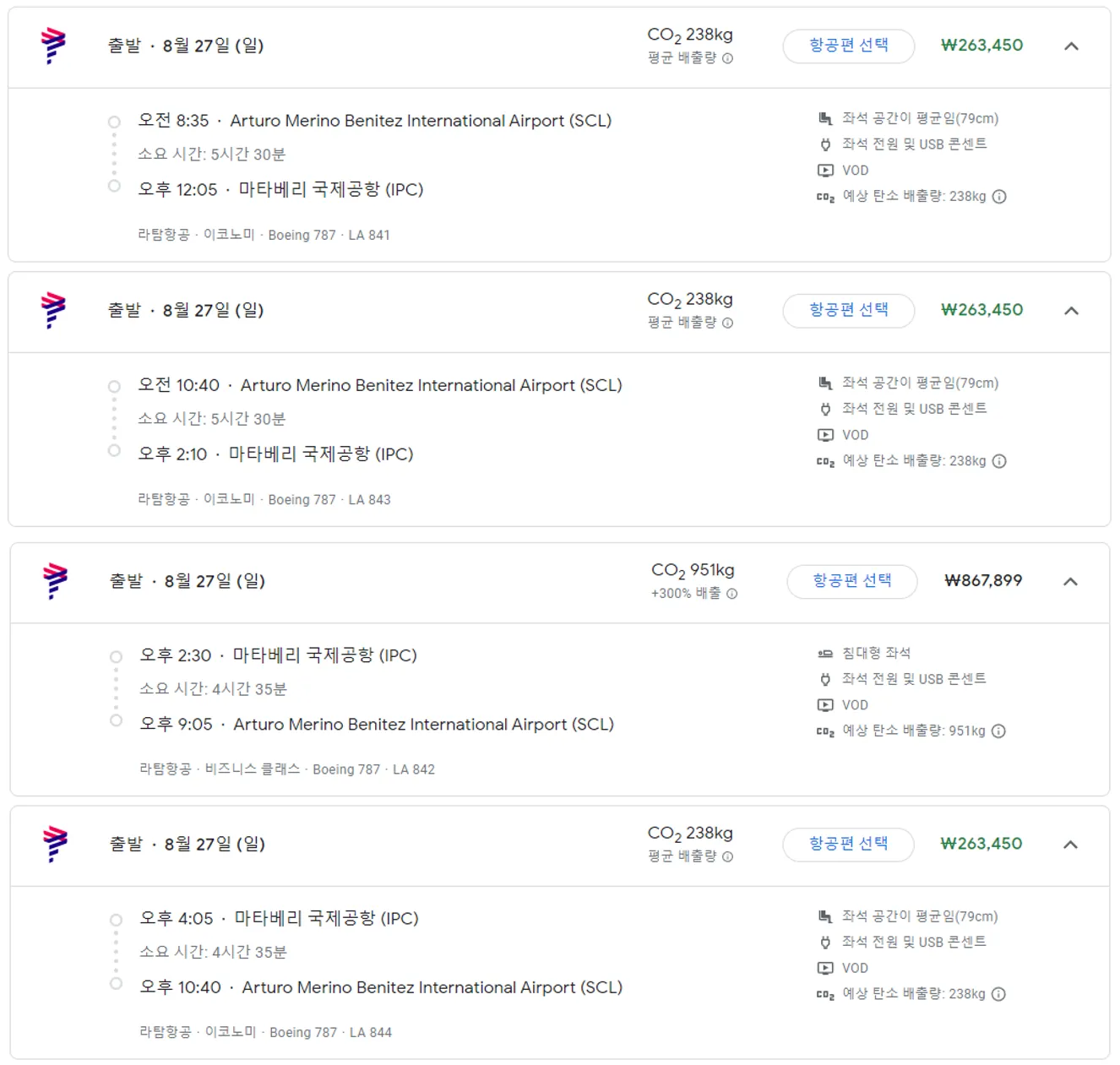Click LATAM airline logo of LA 841 flight
This screenshot has width=1120, height=1065.
[x=53, y=46]
